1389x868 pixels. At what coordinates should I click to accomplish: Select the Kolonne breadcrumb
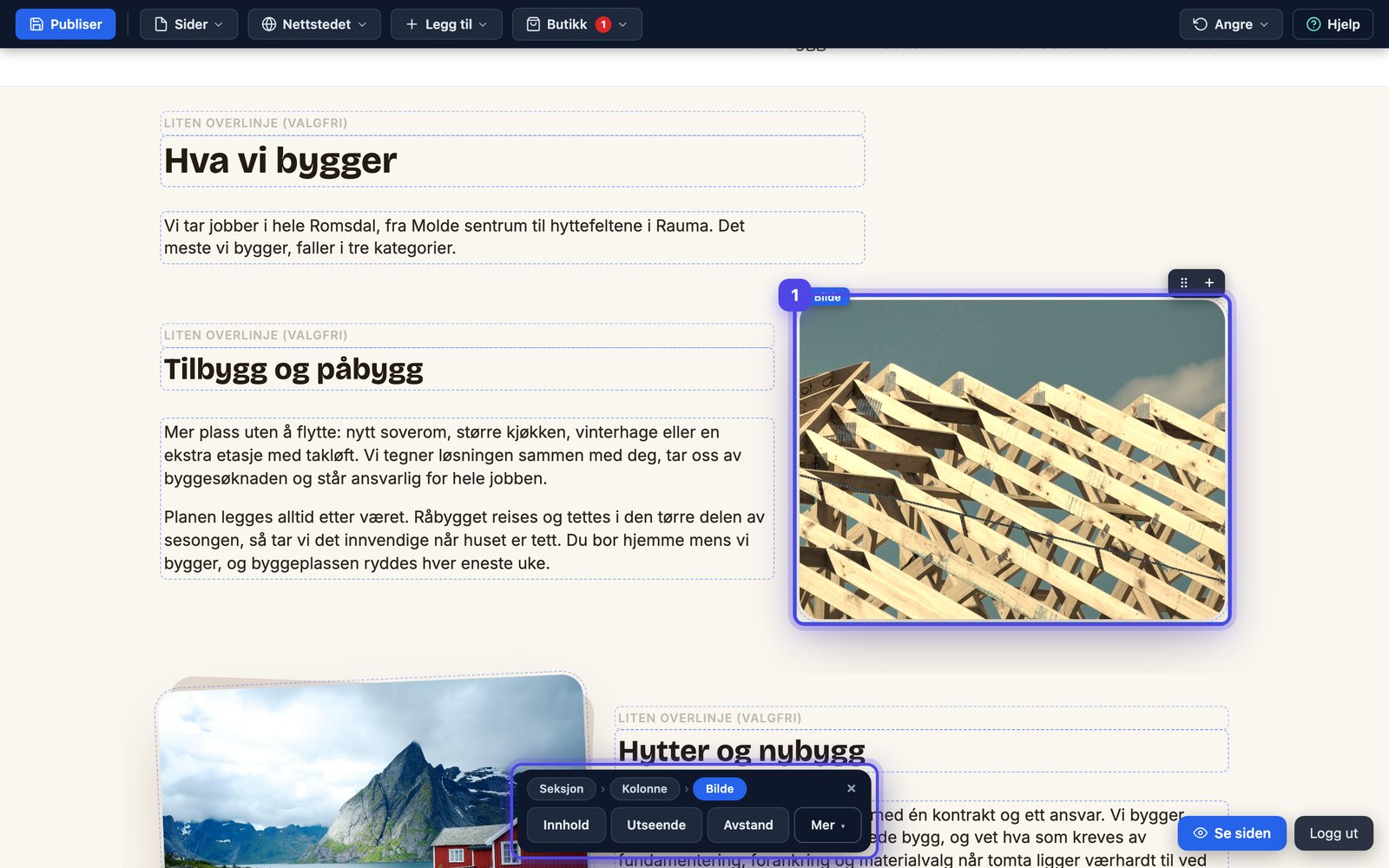(x=644, y=789)
